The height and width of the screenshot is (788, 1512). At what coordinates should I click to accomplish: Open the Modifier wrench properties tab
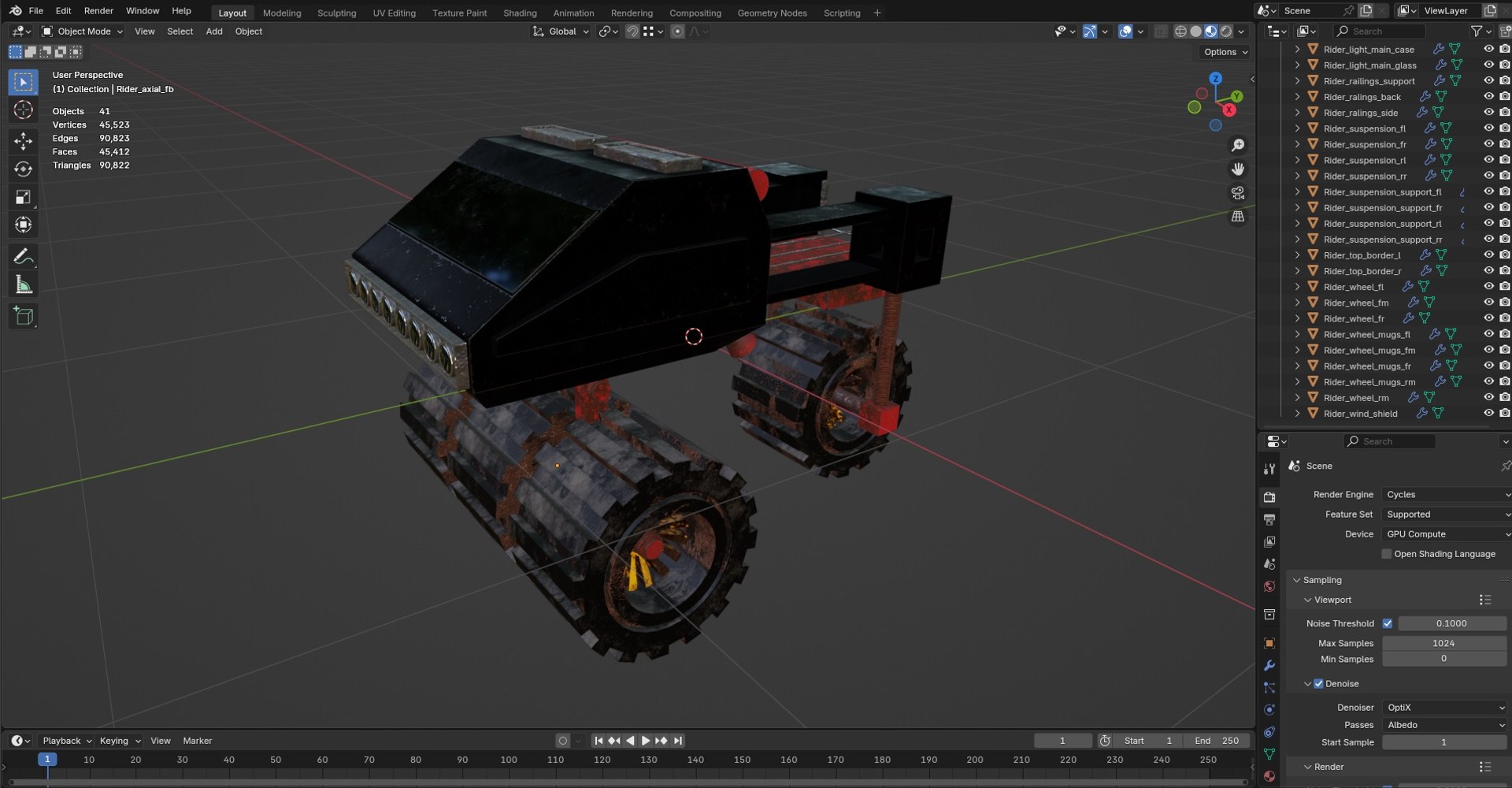[1269, 666]
